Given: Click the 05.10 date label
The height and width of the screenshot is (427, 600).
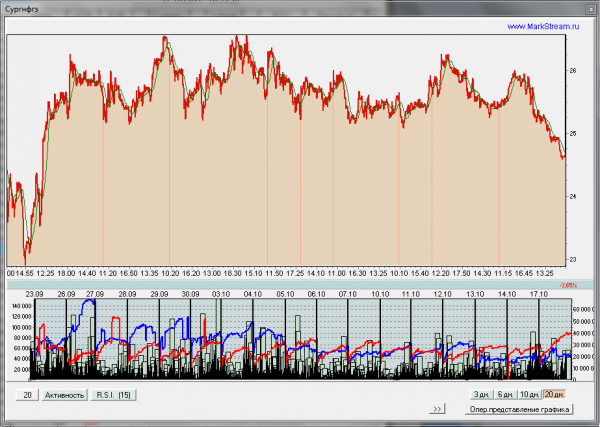Looking at the screenshot, I should coord(285,294).
